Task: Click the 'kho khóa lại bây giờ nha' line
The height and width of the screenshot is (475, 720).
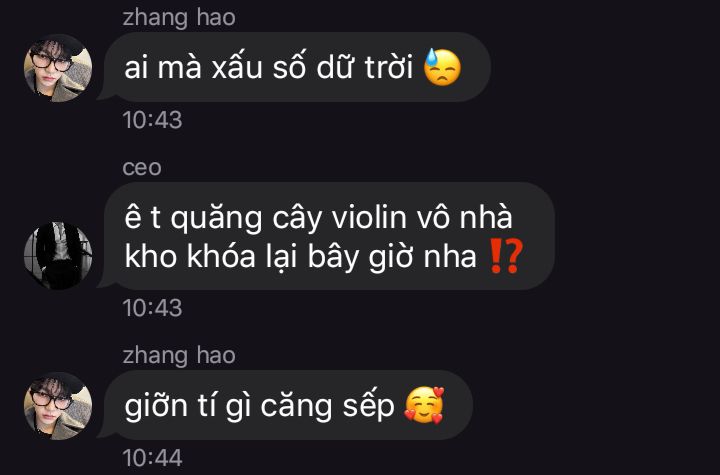Action: (x=301, y=256)
